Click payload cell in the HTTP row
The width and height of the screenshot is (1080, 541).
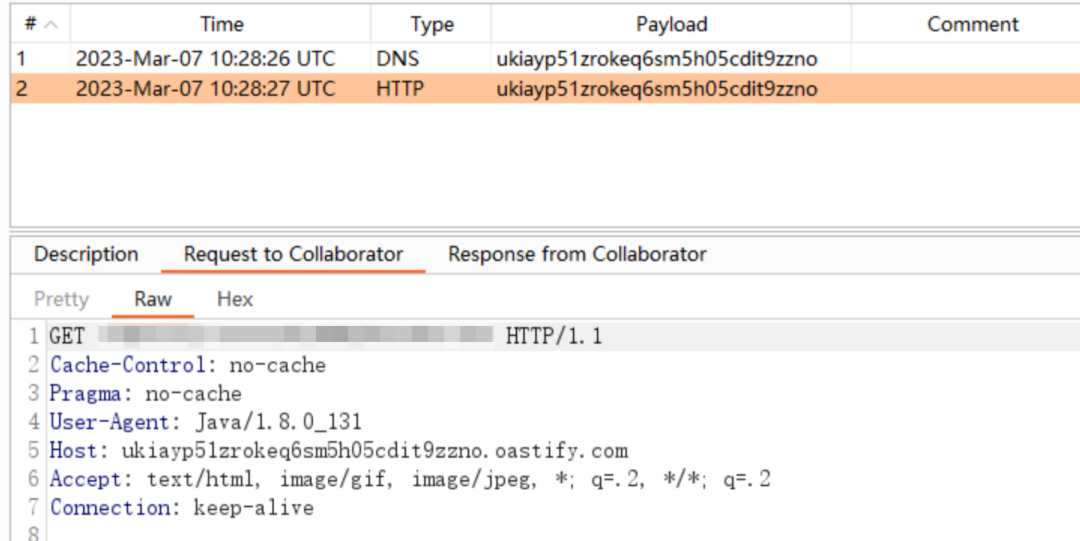pyautogui.click(x=671, y=89)
